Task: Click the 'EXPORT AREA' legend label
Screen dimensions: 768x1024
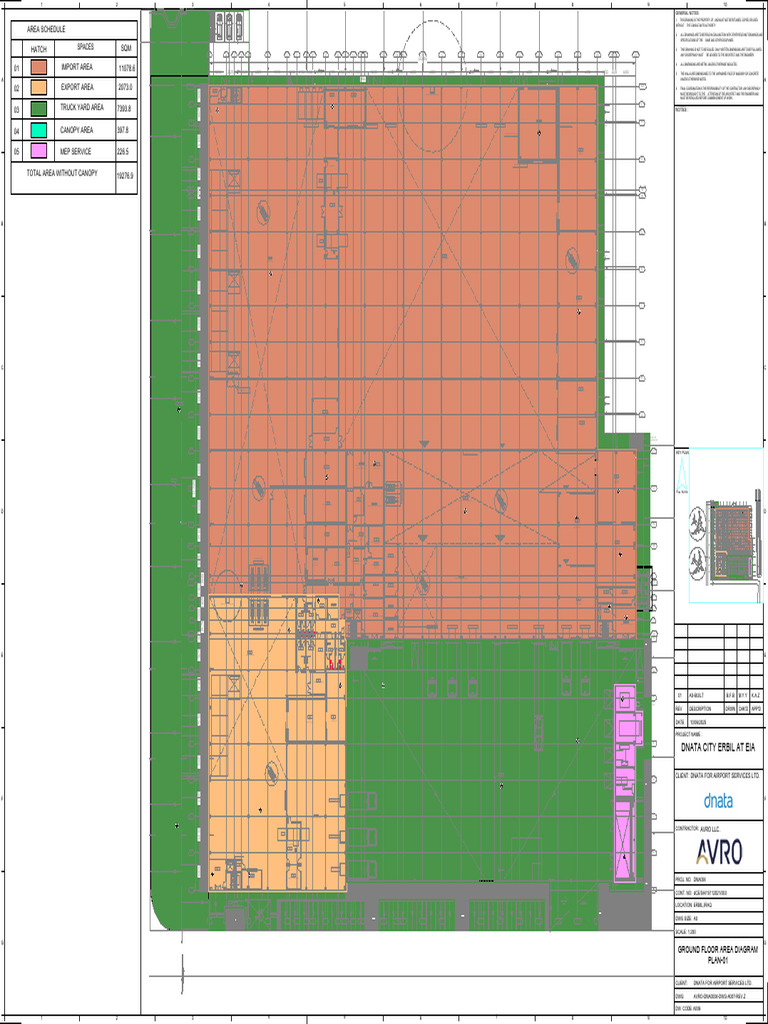Action: point(77,87)
